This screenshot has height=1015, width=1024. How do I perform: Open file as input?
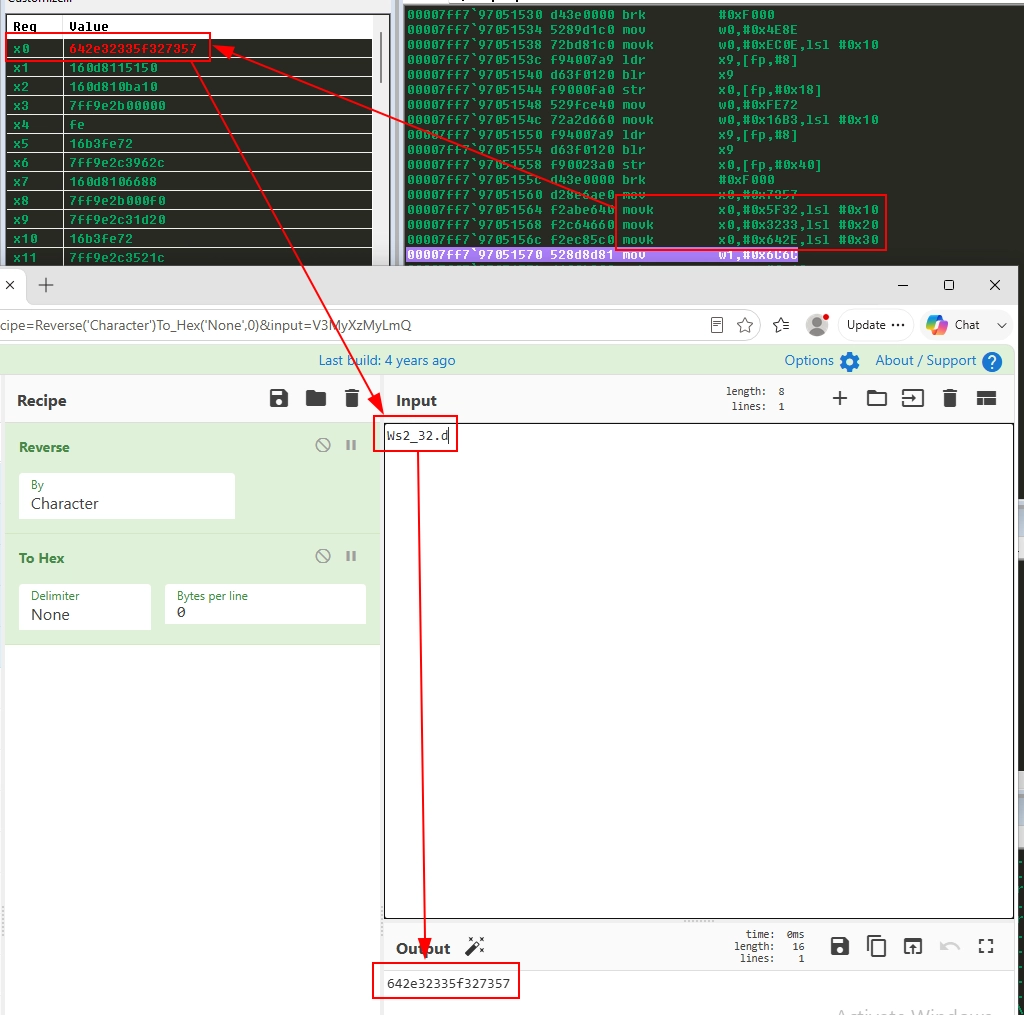912,398
